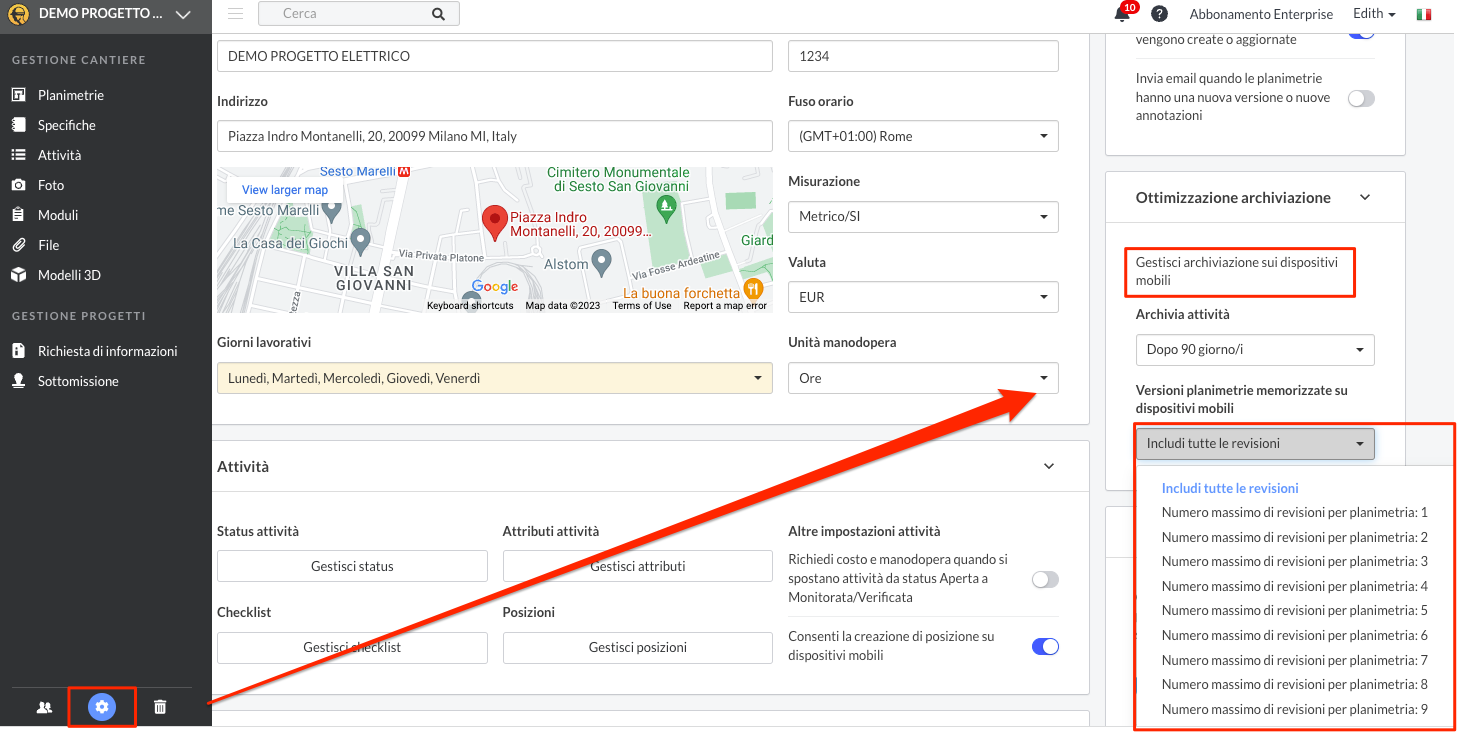This screenshot has width=1457, height=732.
Task: Open project settings gear icon
Action: click(101, 707)
